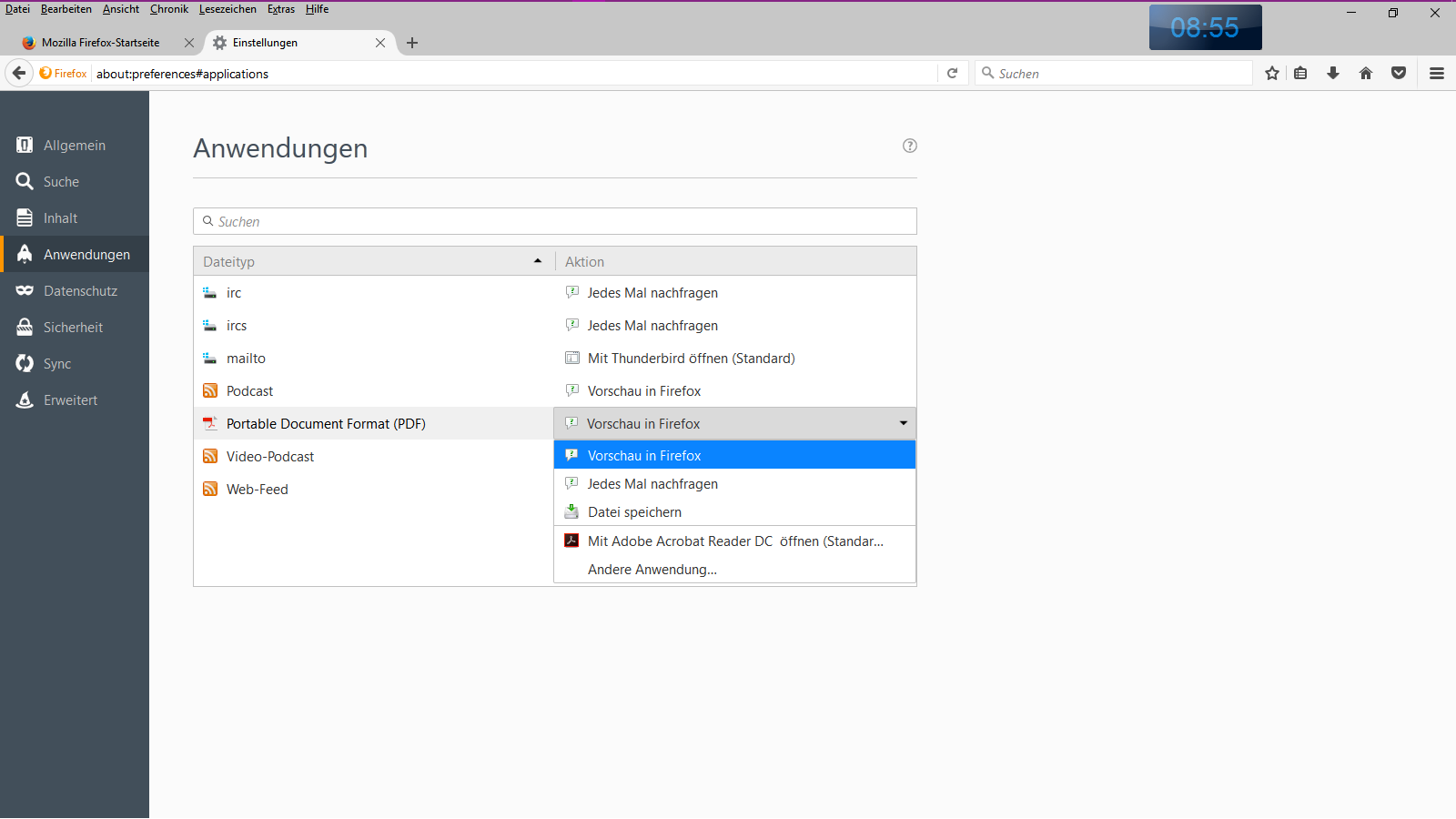The width and height of the screenshot is (1456, 819).
Task: Click the help question mark icon
Action: [909, 146]
